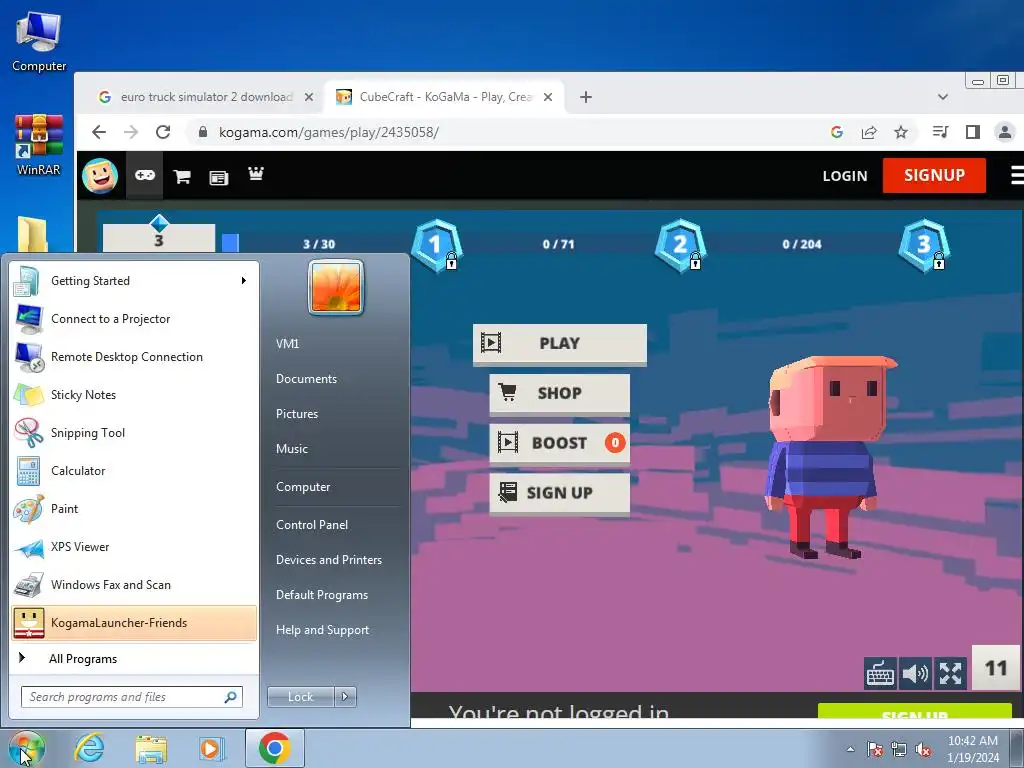Open Windows Fax and Scan
This screenshot has height=768, width=1024.
click(134, 584)
